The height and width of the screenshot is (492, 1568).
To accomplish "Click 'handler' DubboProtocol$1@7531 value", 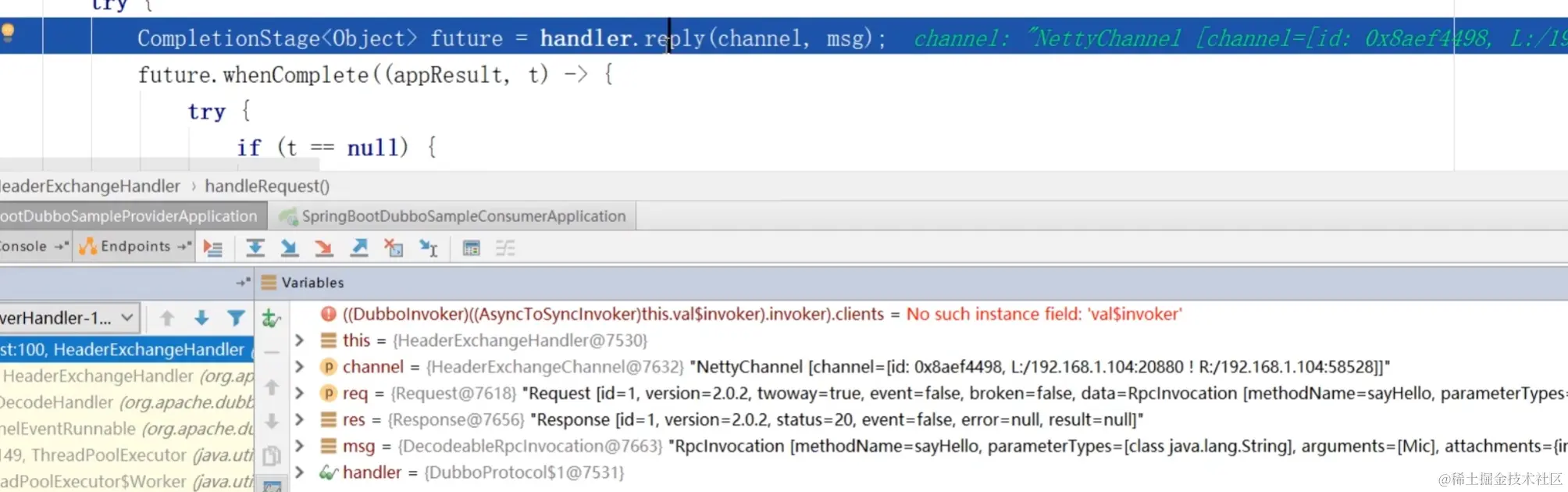I will (524, 472).
